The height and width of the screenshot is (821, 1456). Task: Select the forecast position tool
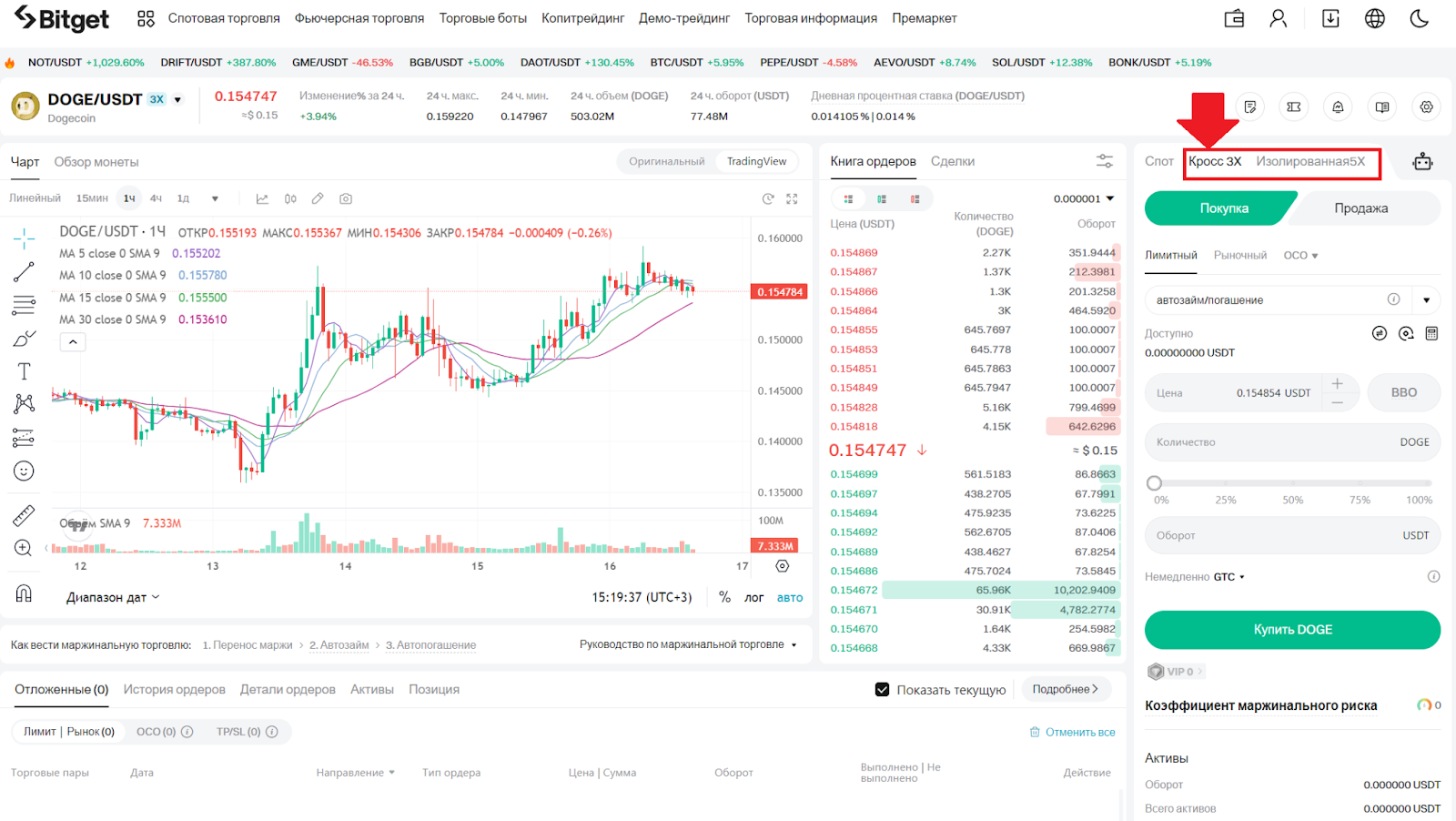[x=25, y=438]
